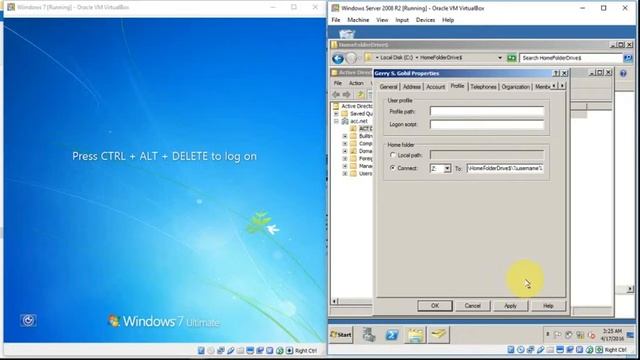640x360 pixels.
Task: Click left scroll arrow under AD tree
Action: (x=335, y=301)
